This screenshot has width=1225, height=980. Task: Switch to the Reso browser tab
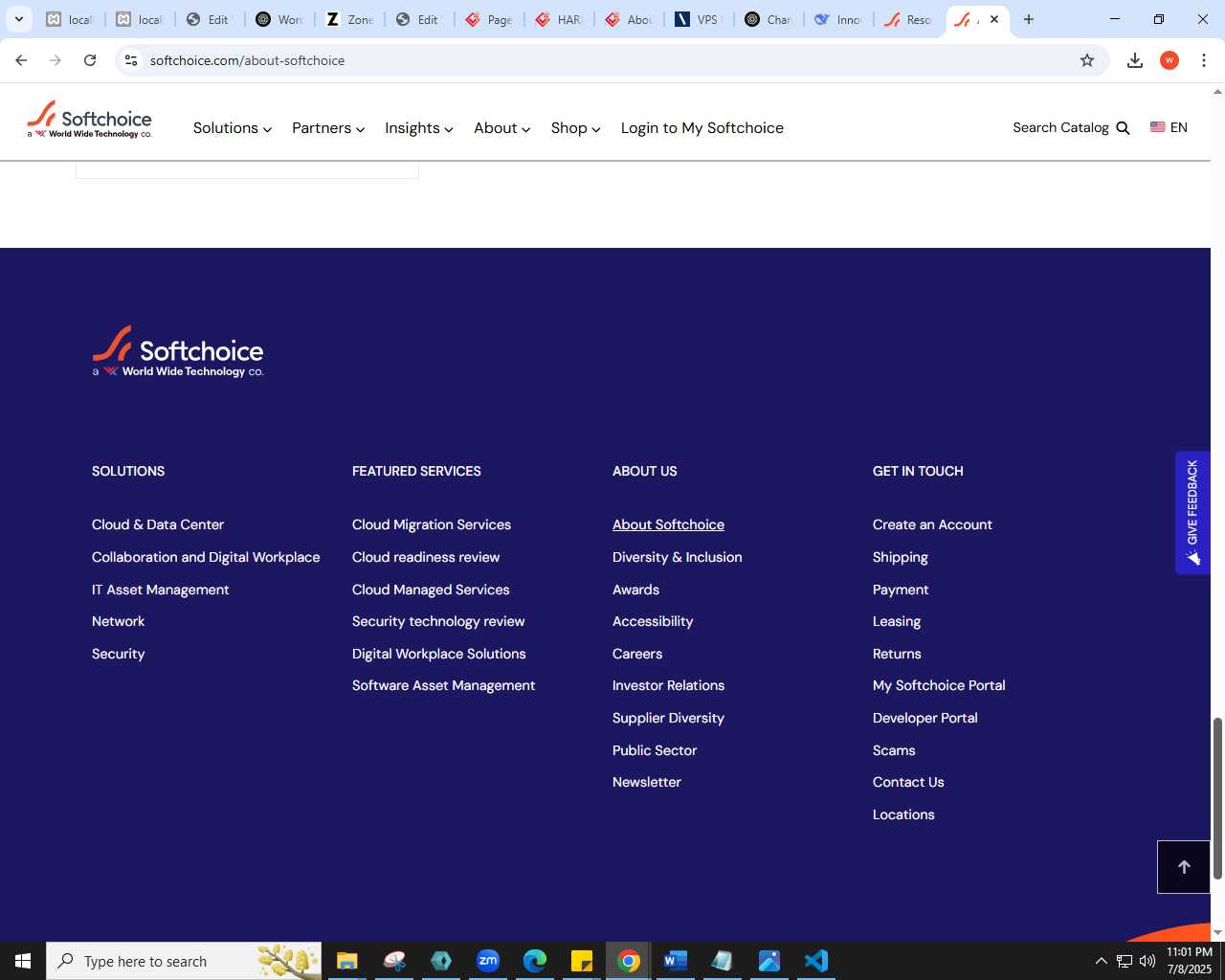tap(908, 19)
